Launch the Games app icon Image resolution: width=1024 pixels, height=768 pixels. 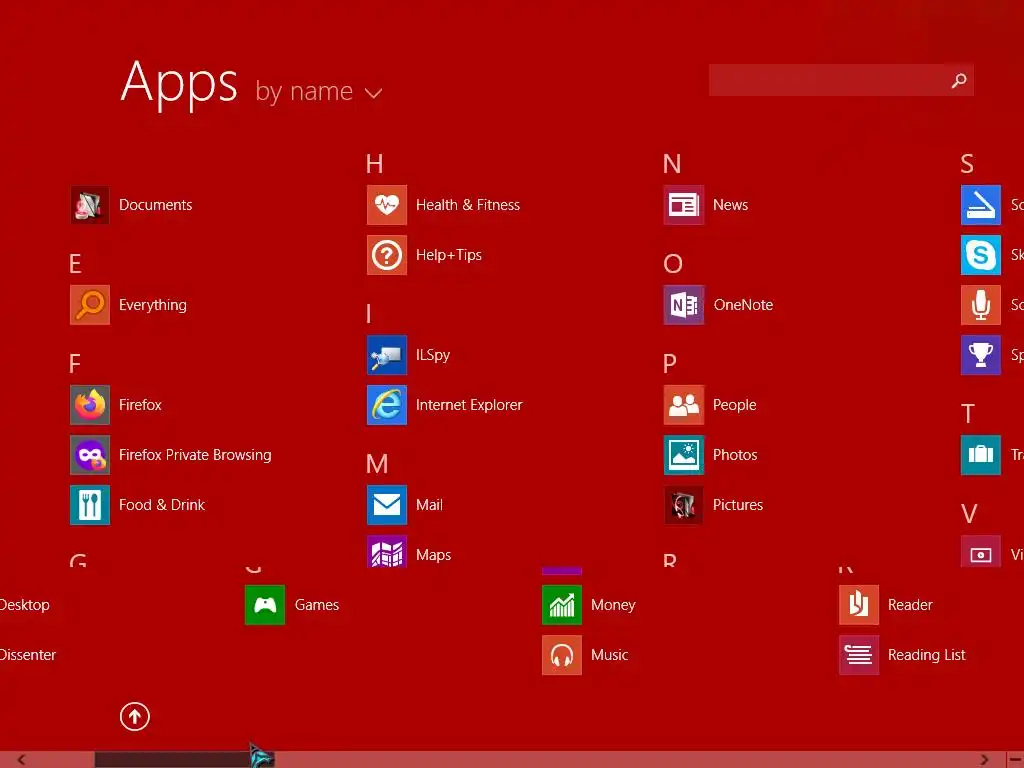click(264, 605)
